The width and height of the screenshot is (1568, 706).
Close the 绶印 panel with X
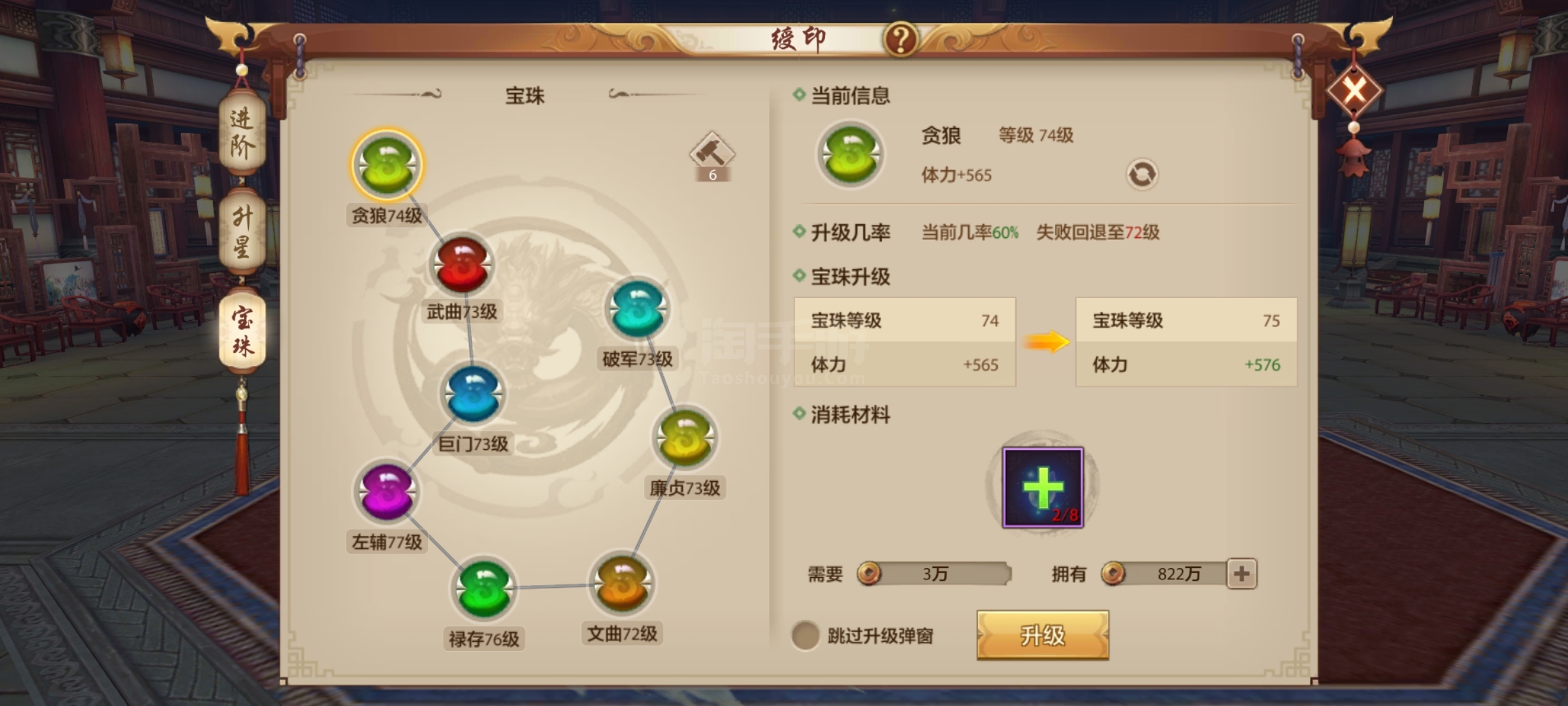click(x=1354, y=90)
